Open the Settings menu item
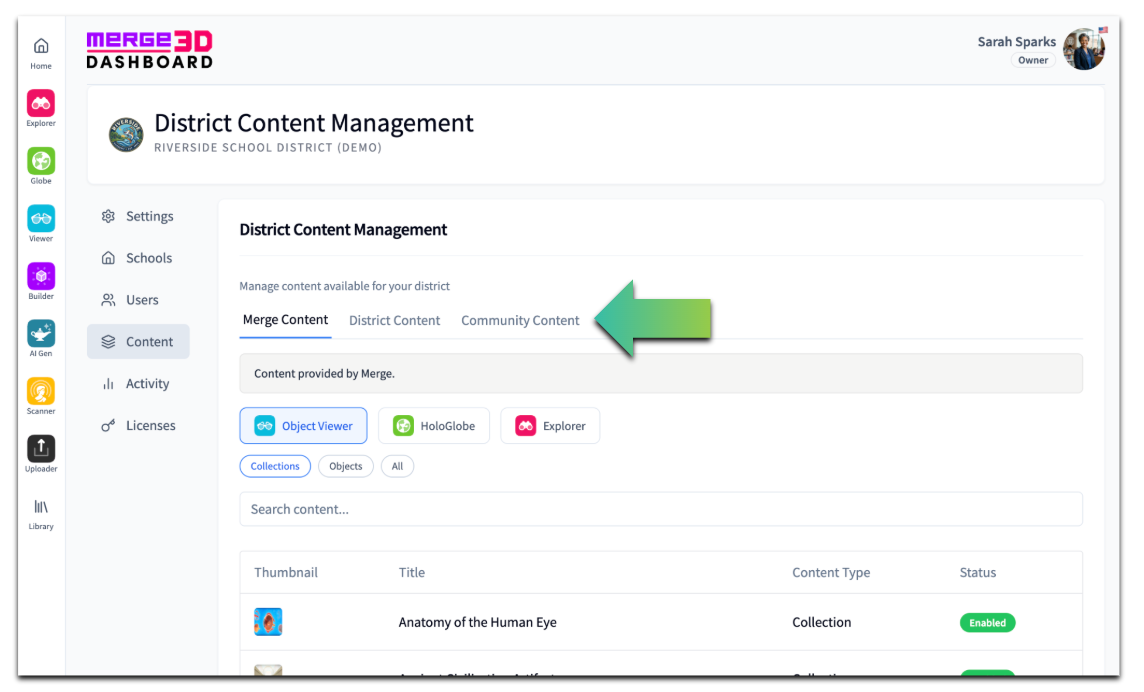The width and height of the screenshot is (1144, 692). [138, 216]
